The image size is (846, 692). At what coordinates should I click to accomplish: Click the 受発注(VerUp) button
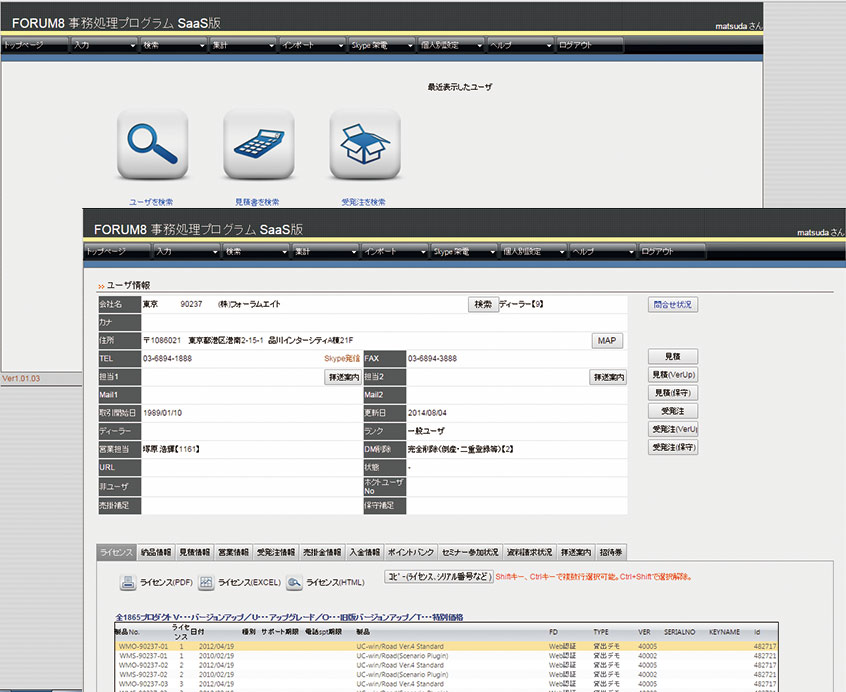click(673, 429)
